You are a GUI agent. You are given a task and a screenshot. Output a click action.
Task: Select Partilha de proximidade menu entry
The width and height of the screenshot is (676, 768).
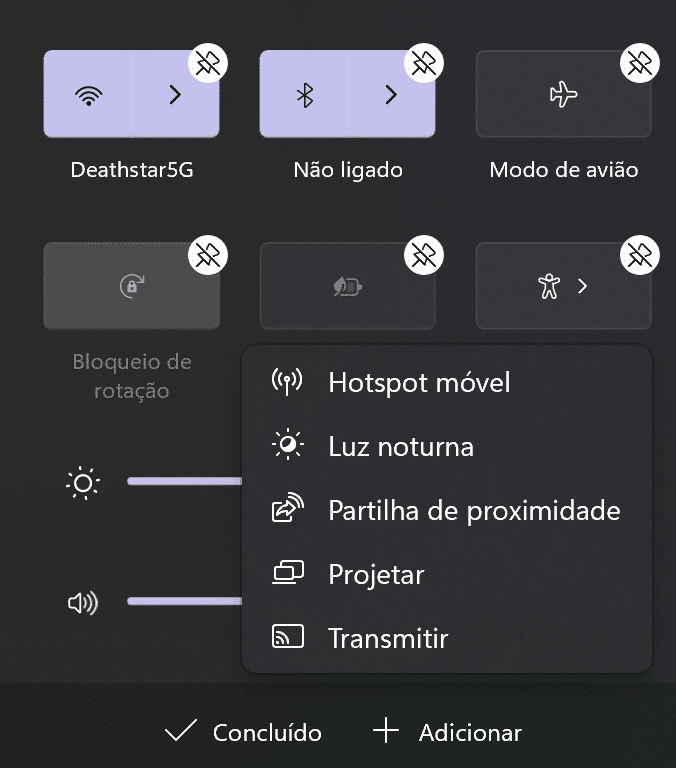coord(474,510)
